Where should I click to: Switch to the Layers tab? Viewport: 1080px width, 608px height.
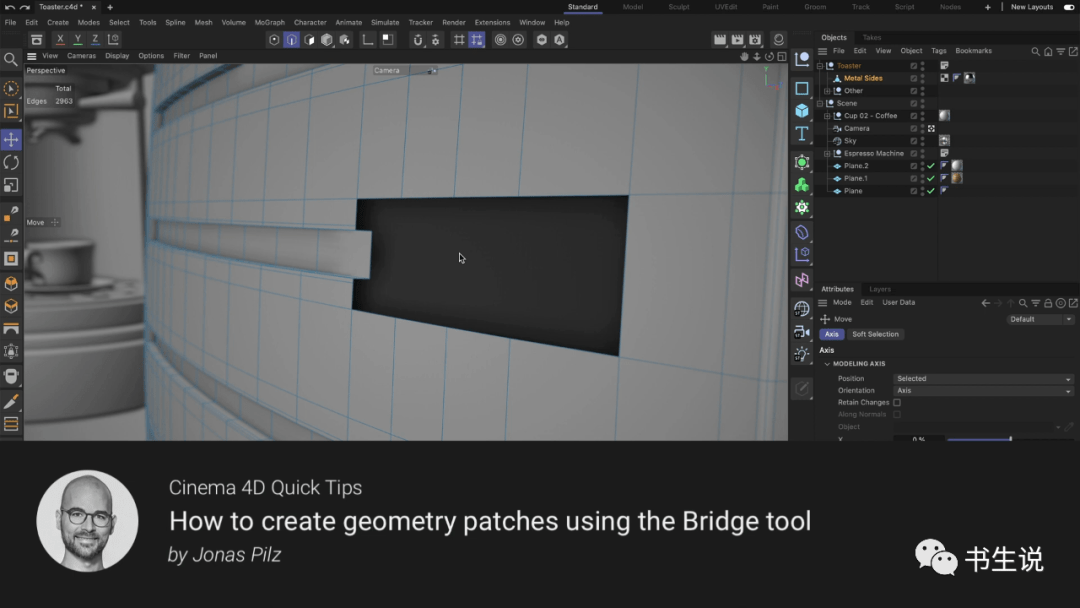tap(880, 290)
